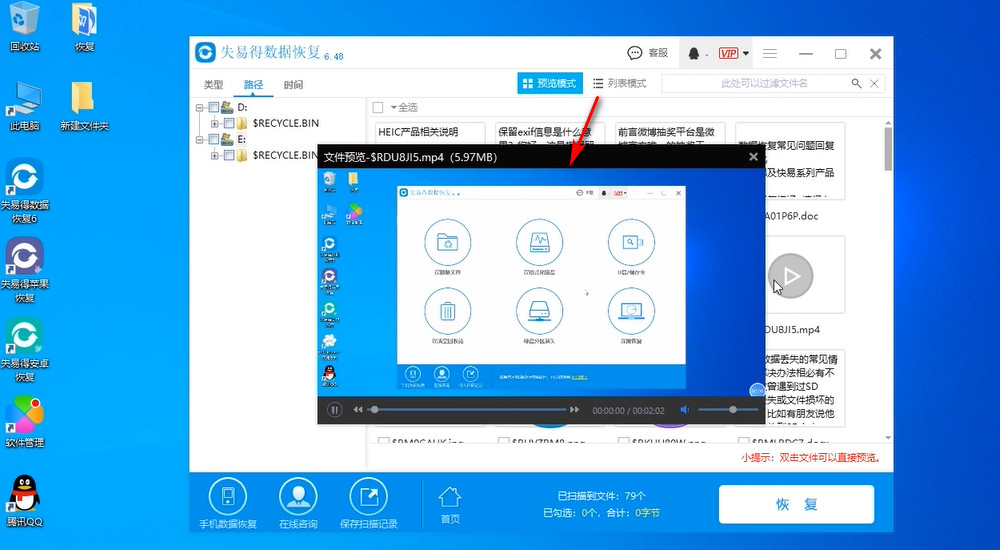Click the rewind button in preview player

358,410
